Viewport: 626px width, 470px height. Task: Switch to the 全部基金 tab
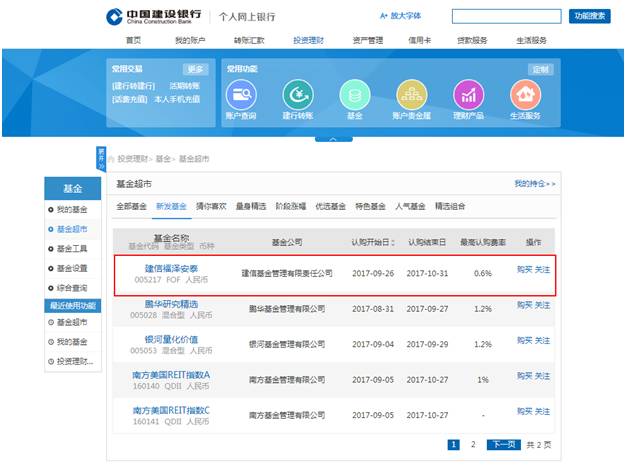click(131, 206)
